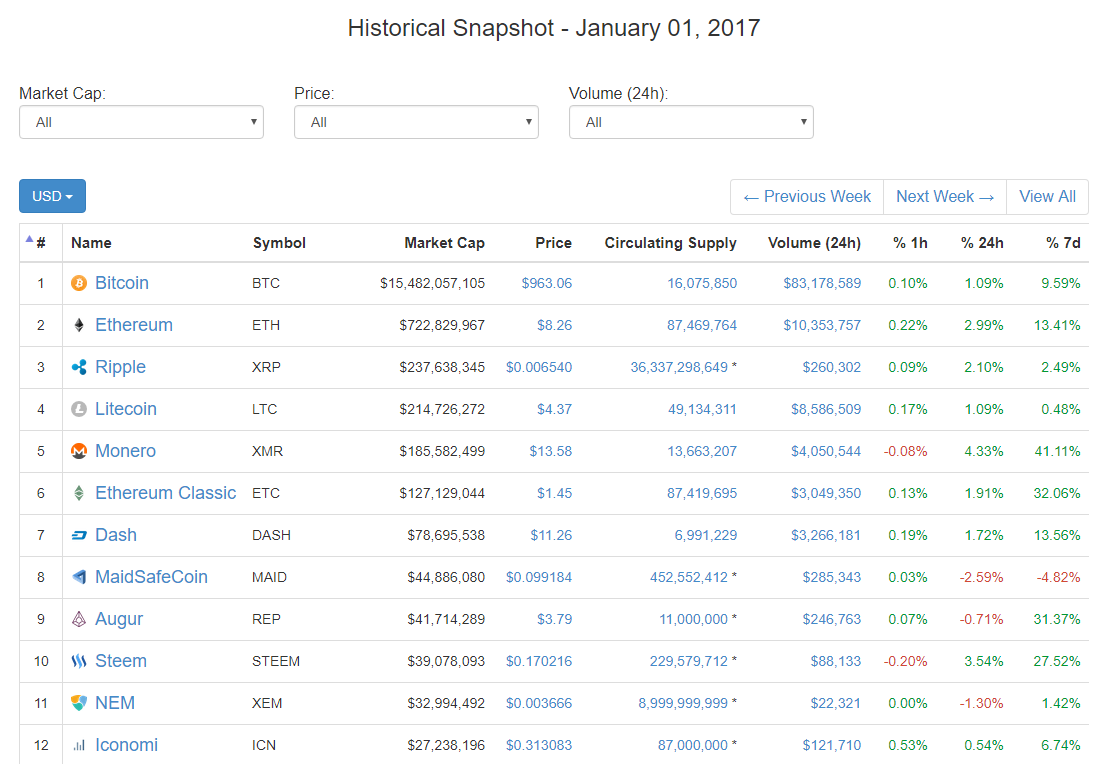Open the Monero name link

click(x=125, y=451)
